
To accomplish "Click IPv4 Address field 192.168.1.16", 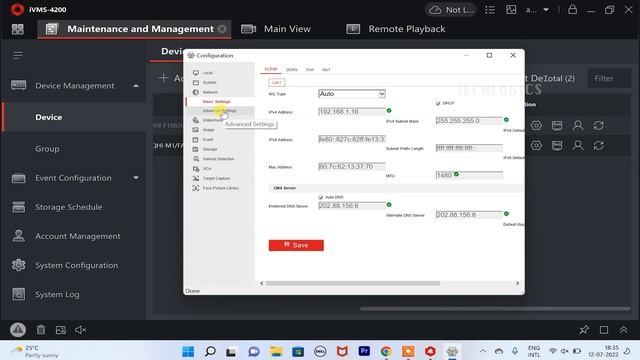I will (351, 111).
